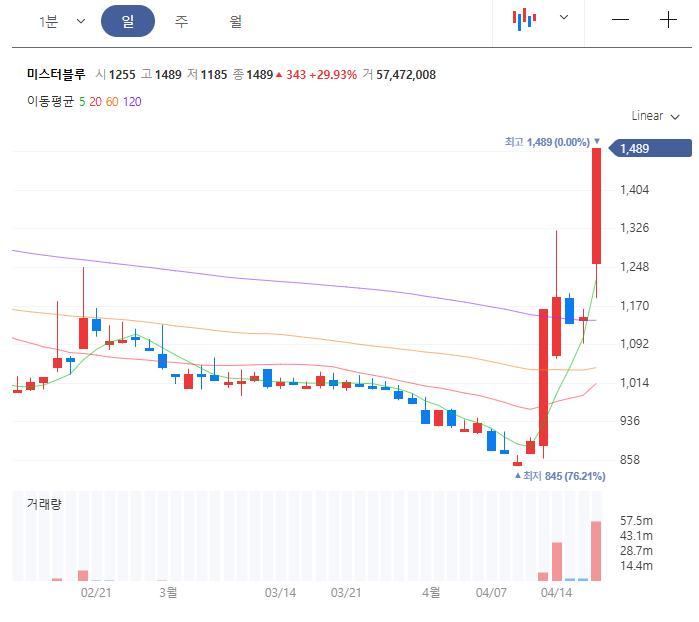Click the 04/07 date axis label
Screen dimensions: 699x622
(491, 593)
